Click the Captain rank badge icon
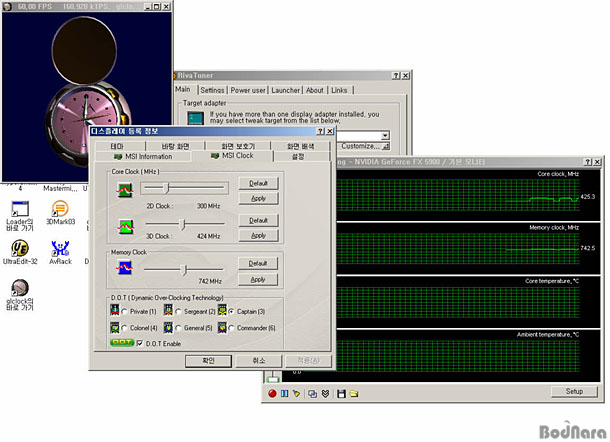The width and height of the screenshot is (610, 442). [x=222, y=310]
